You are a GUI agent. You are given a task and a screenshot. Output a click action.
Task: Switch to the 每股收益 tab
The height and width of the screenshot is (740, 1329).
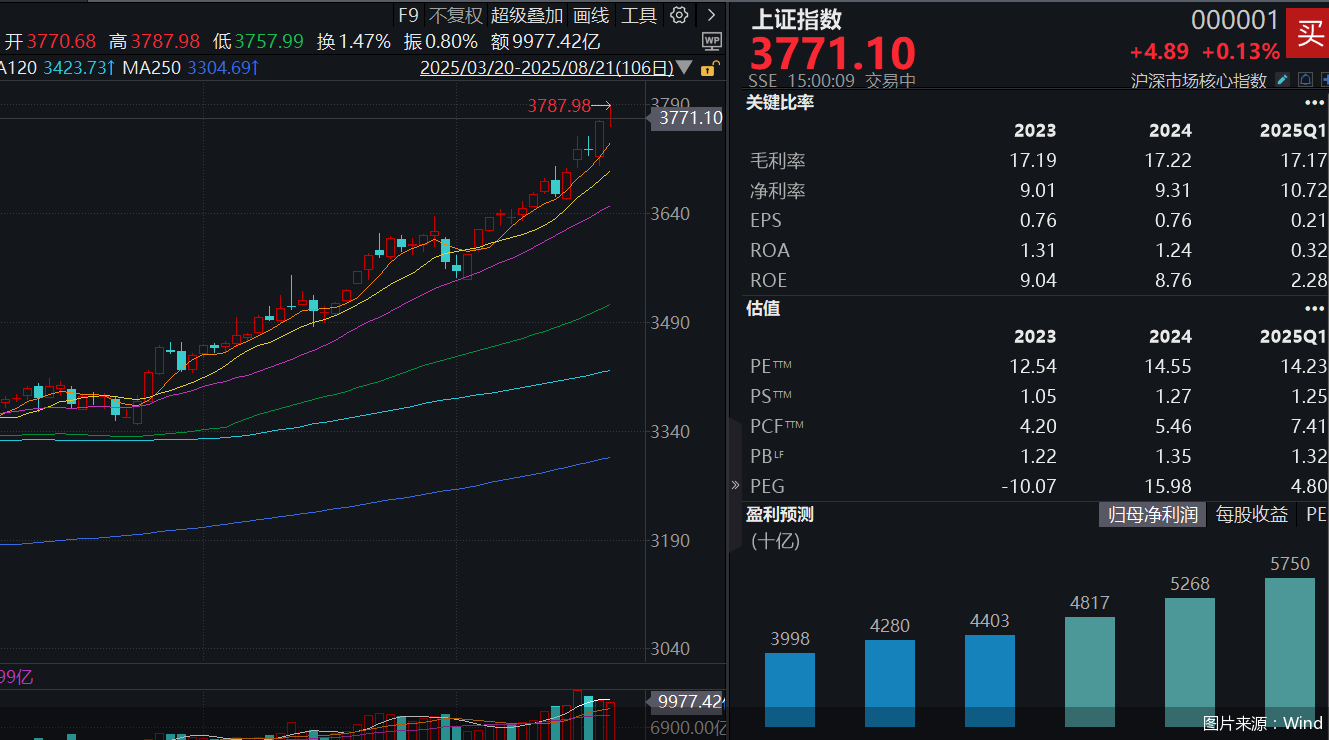[1252, 514]
